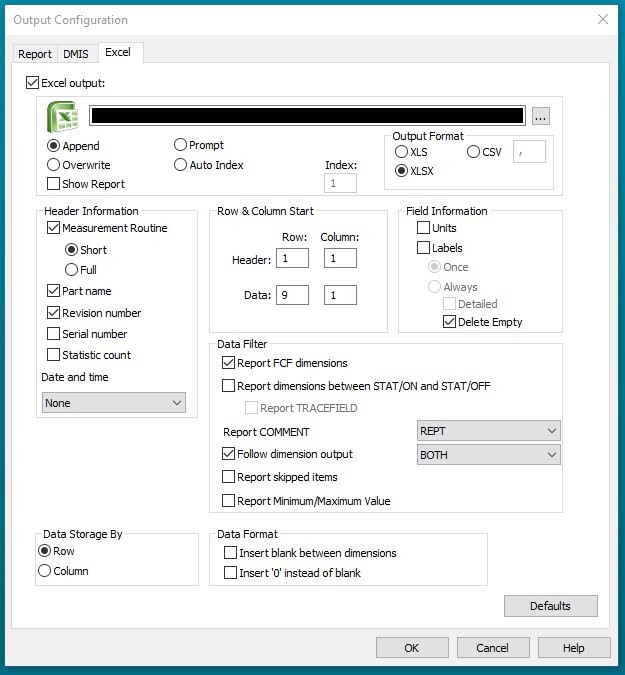625x675 pixels.
Task: Enable the Statistic count checkbox
Action: (x=53, y=355)
